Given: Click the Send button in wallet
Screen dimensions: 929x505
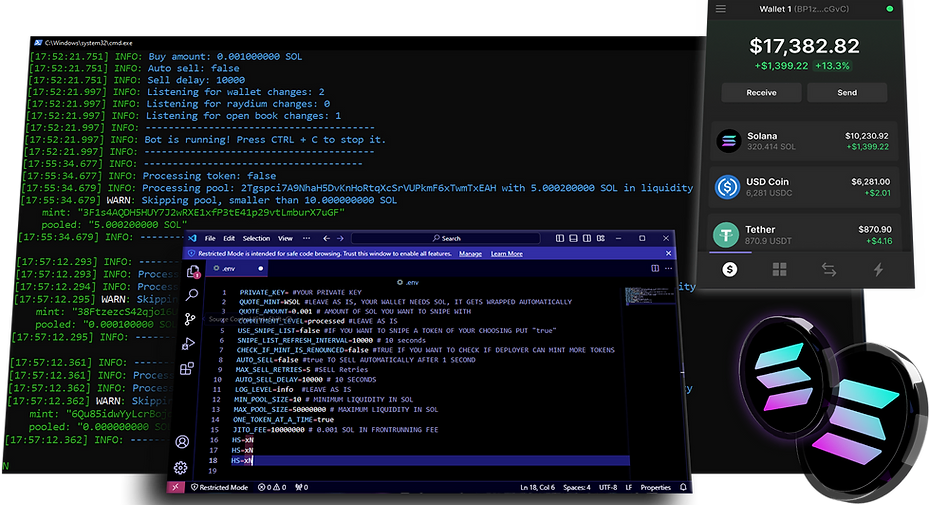Looking at the screenshot, I should 847,92.
